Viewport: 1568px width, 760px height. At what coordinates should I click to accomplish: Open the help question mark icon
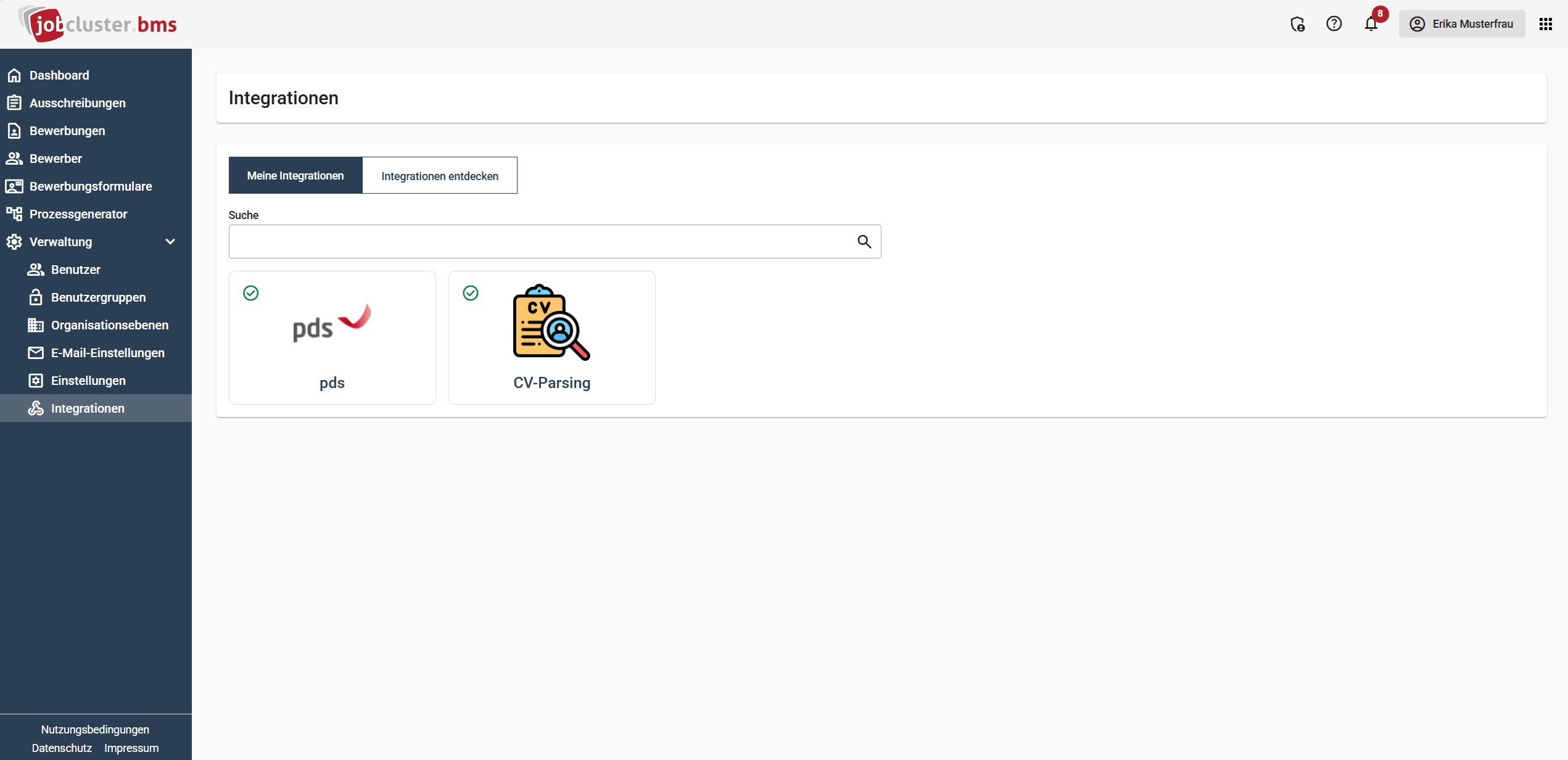pos(1334,24)
